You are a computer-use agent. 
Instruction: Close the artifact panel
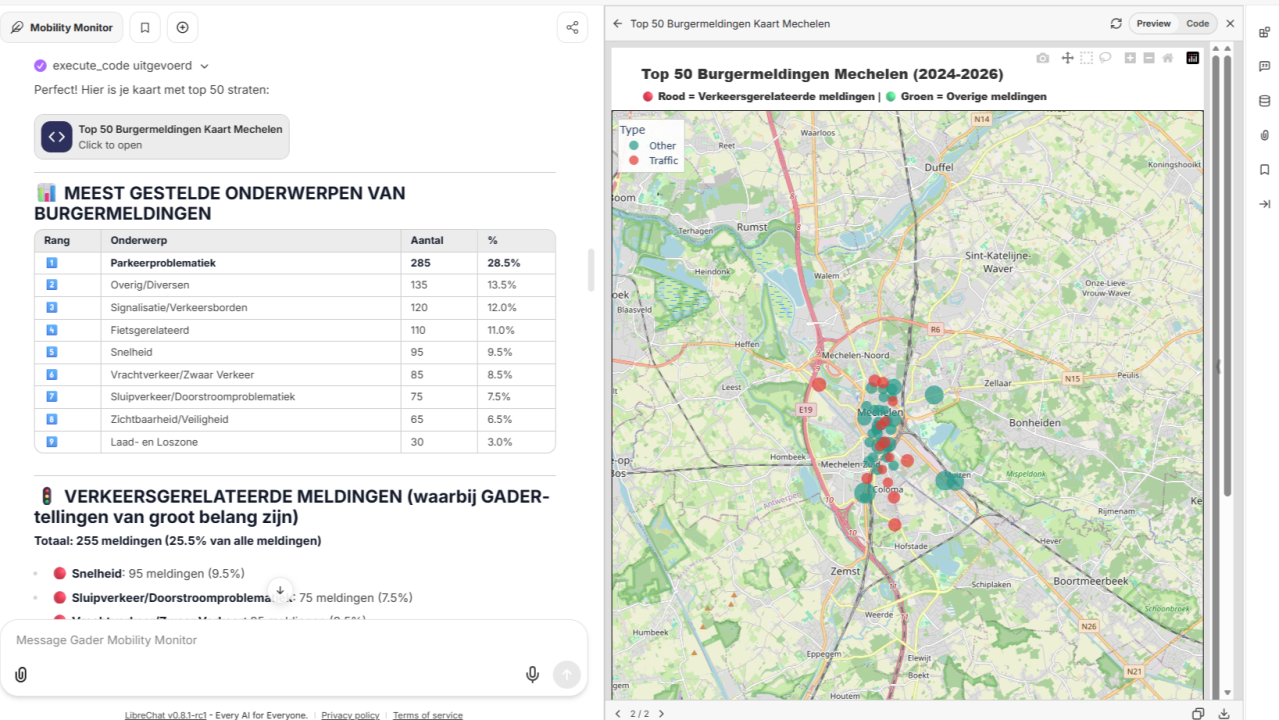(1230, 23)
